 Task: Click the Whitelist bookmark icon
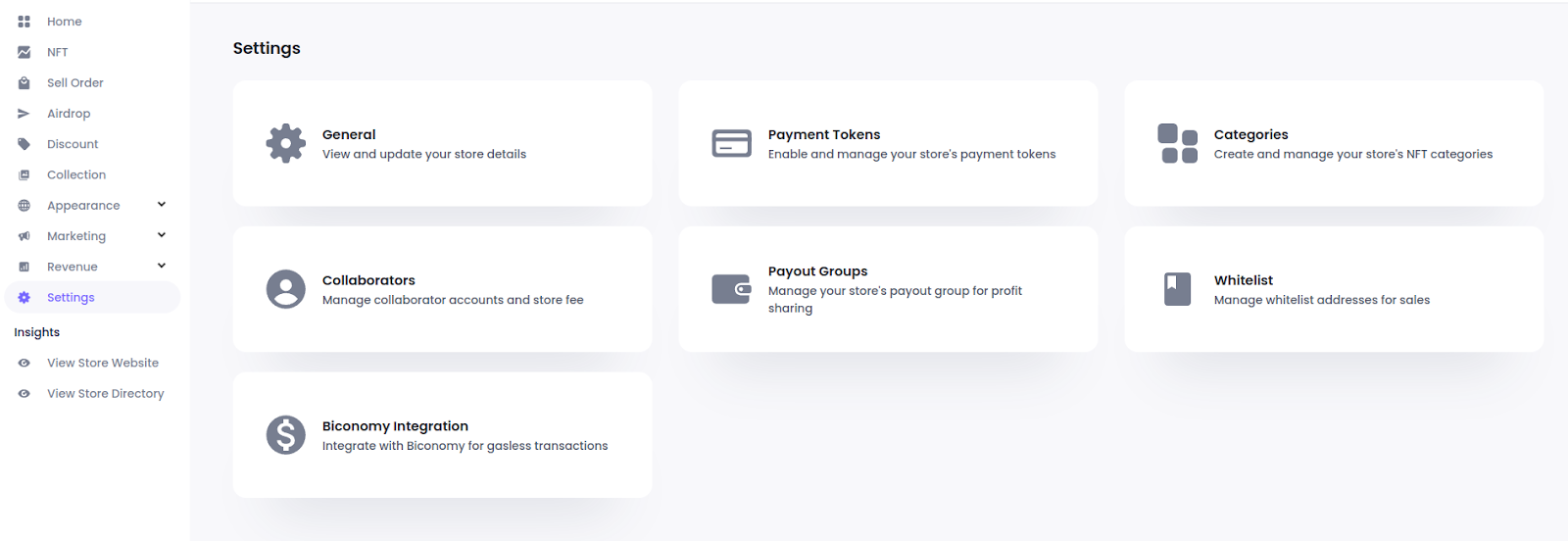point(1177,289)
